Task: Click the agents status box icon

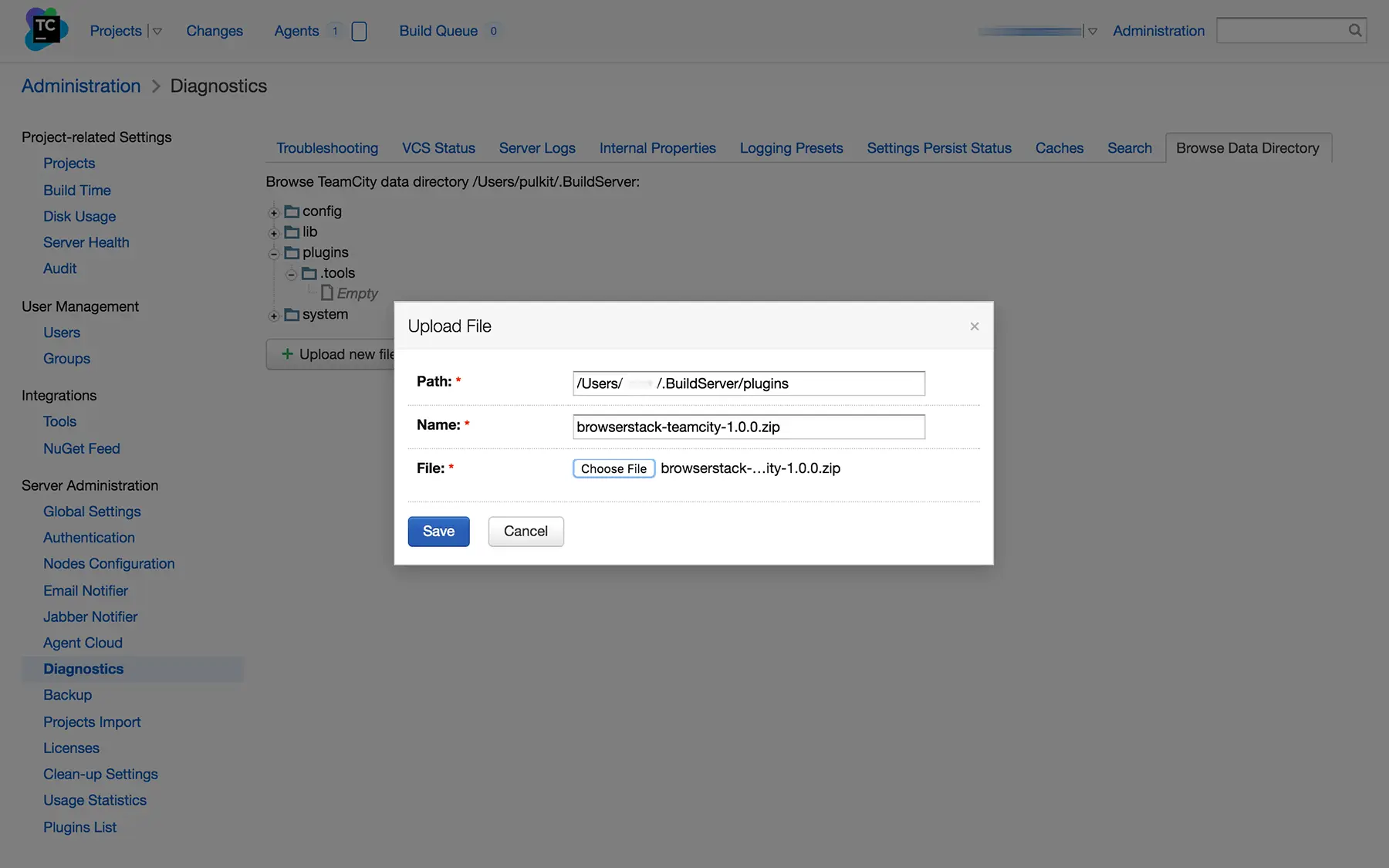Action: (x=359, y=32)
